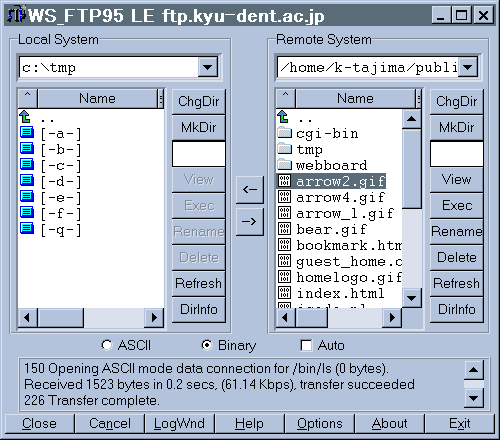Click the remote Delete button

coord(457,257)
